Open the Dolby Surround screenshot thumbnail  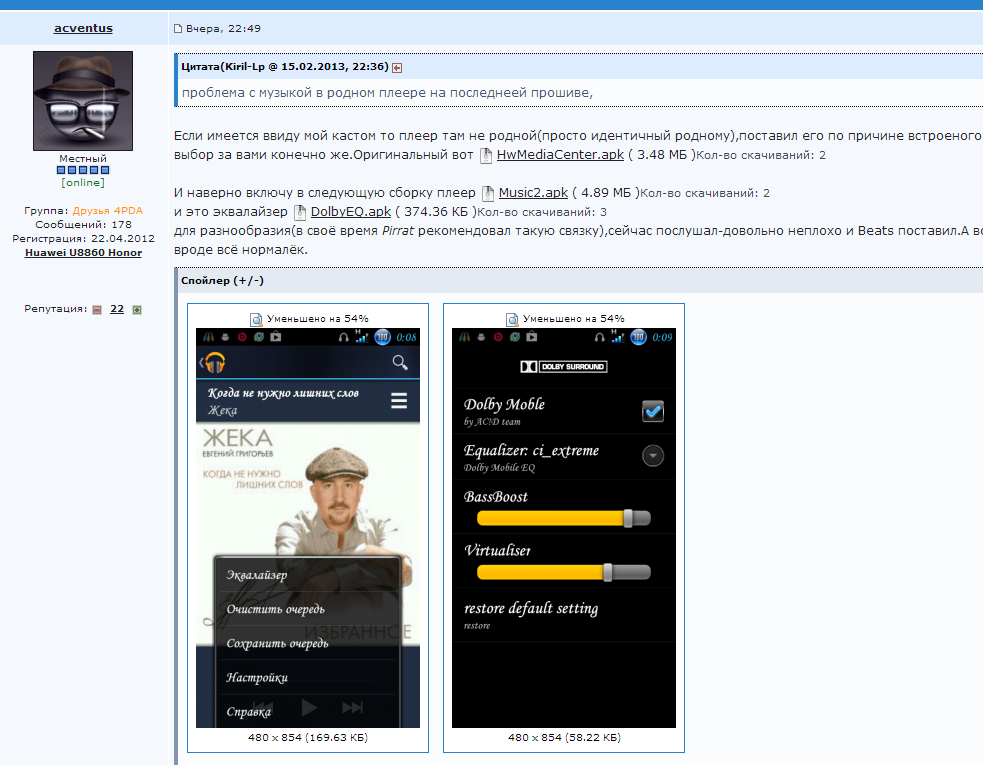564,528
